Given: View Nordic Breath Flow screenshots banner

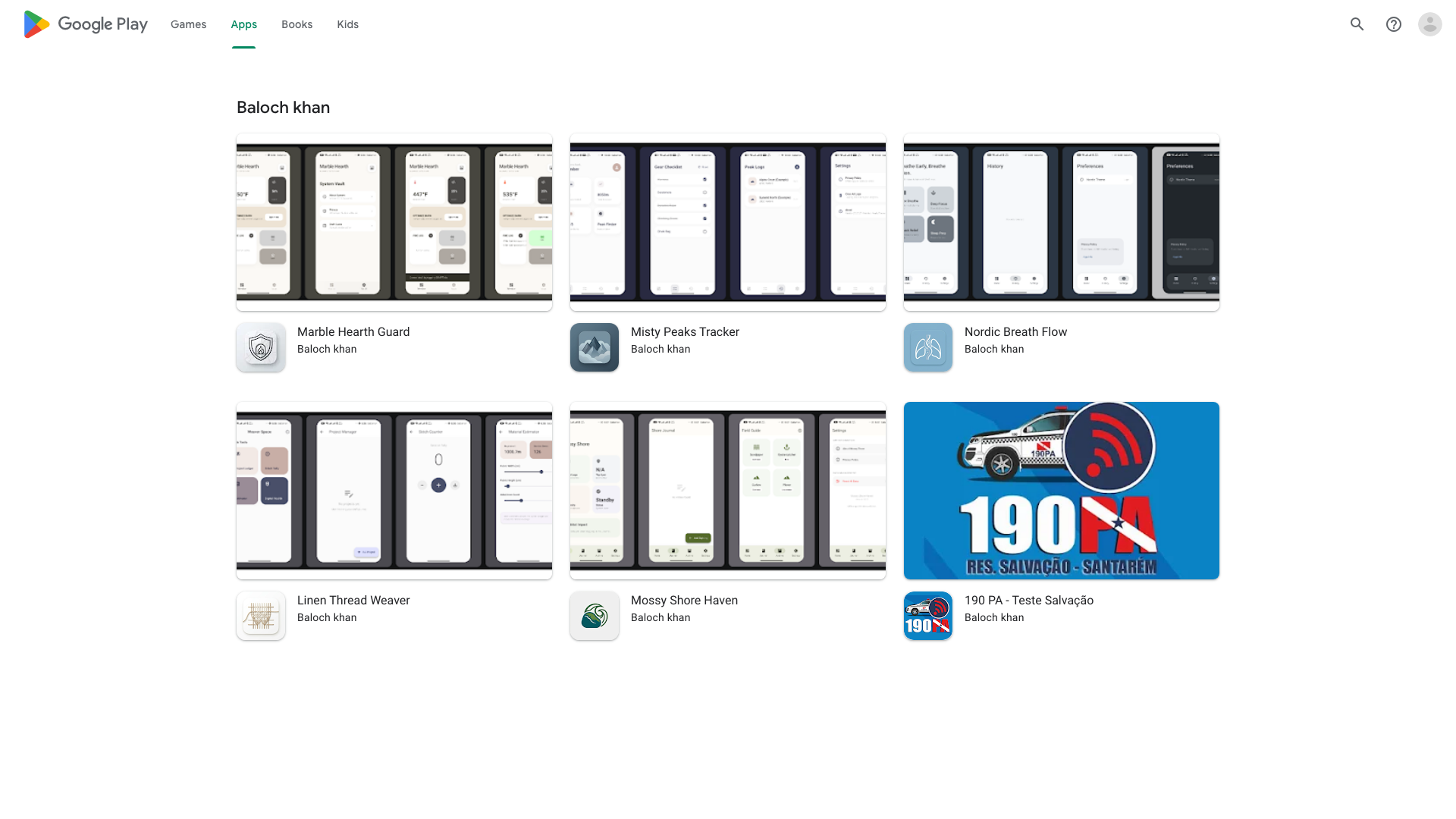Looking at the screenshot, I should (1062, 222).
